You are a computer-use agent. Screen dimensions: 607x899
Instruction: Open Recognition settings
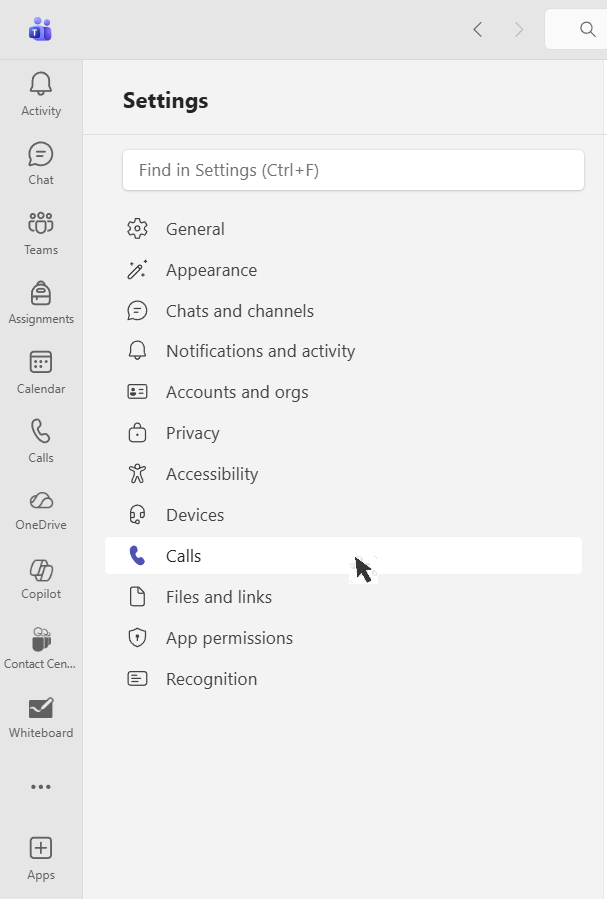click(x=343, y=679)
